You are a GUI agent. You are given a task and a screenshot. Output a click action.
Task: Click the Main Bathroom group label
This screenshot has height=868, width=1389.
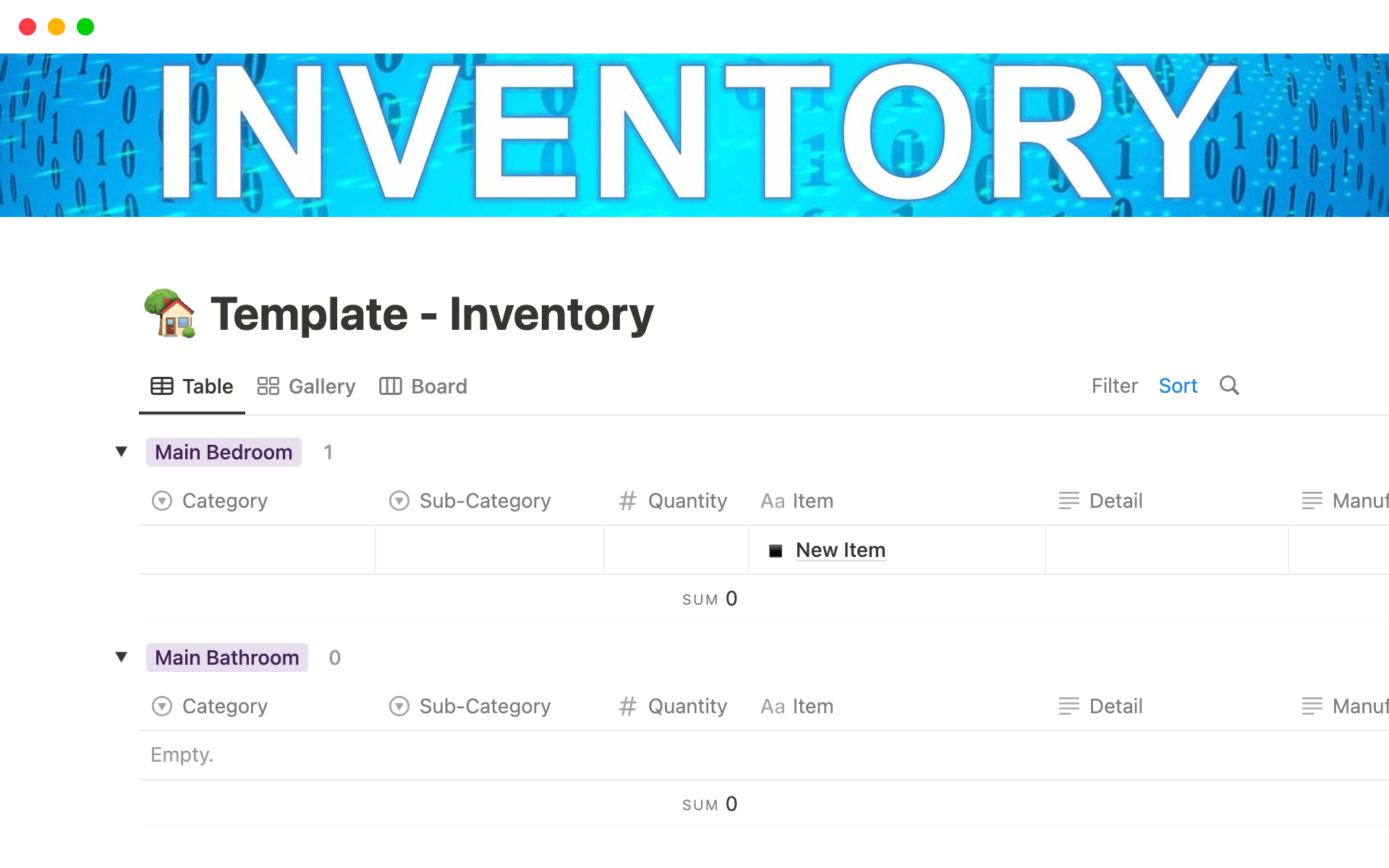tap(226, 657)
